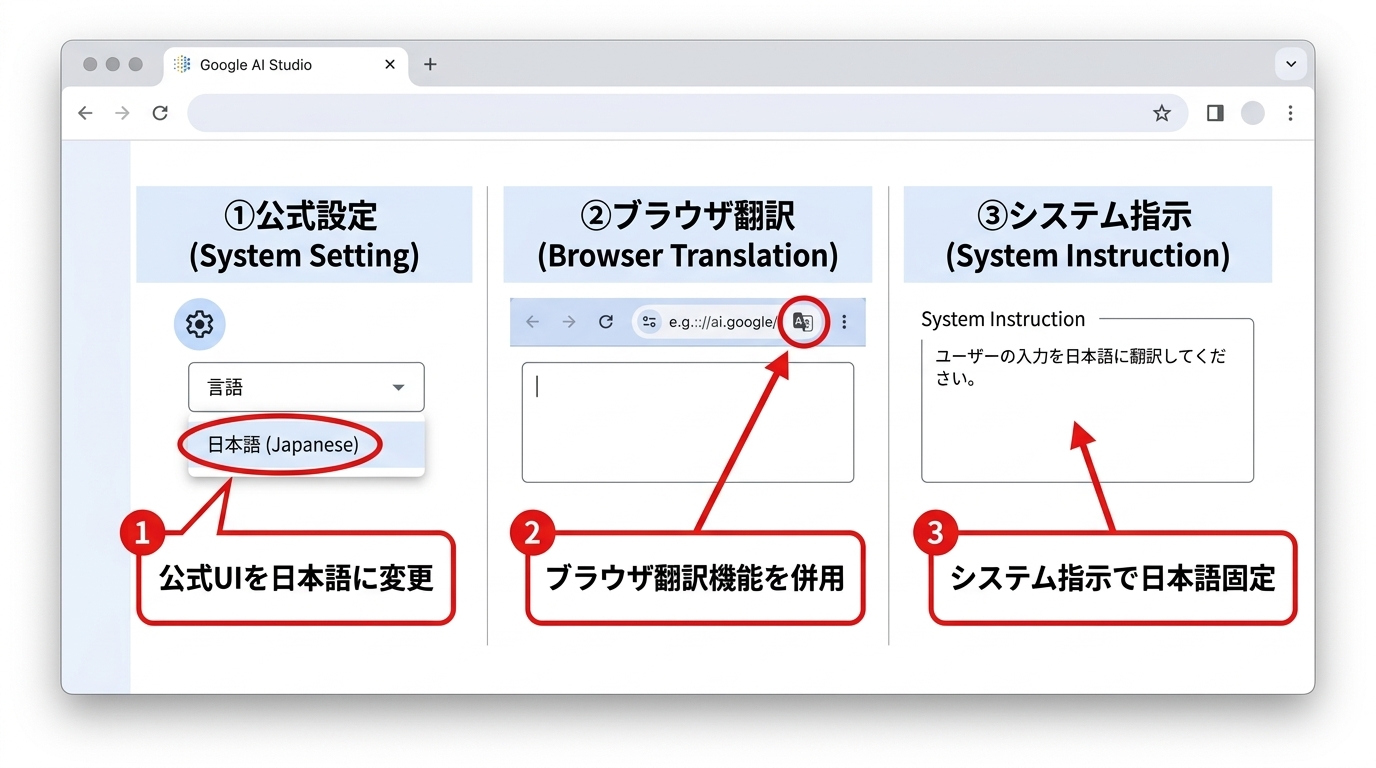The width and height of the screenshot is (1376, 768).
Task: Click the site info icon in mini address bar
Action: (x=649, y=322)
